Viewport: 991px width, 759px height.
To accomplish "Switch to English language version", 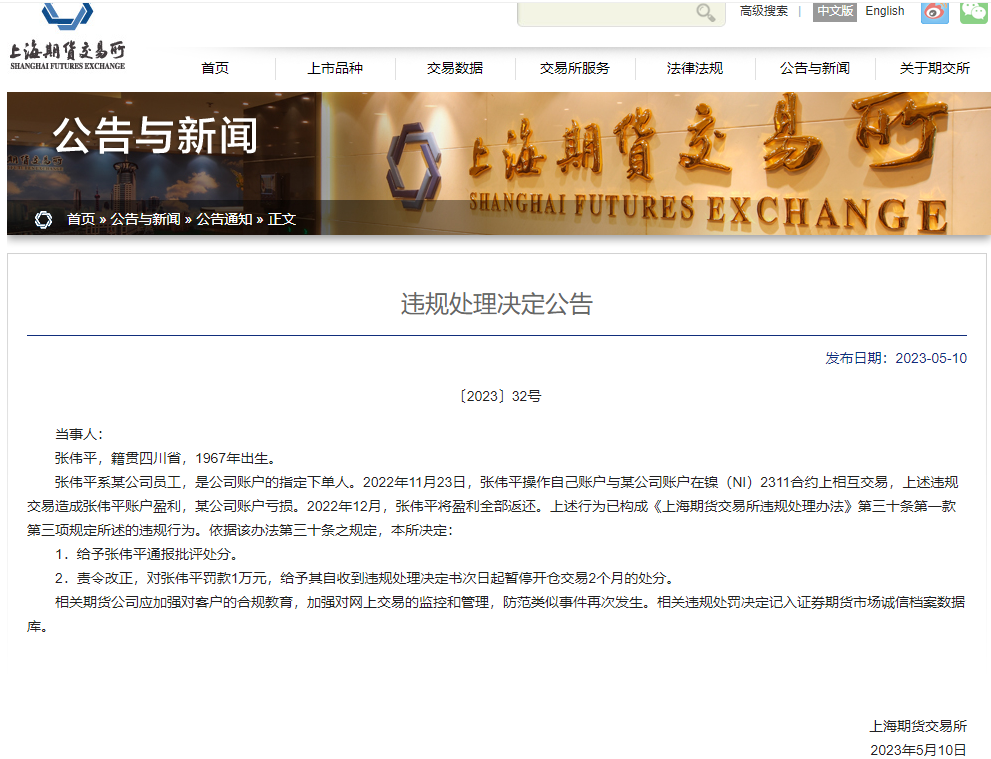I will (x=884, y=11).
